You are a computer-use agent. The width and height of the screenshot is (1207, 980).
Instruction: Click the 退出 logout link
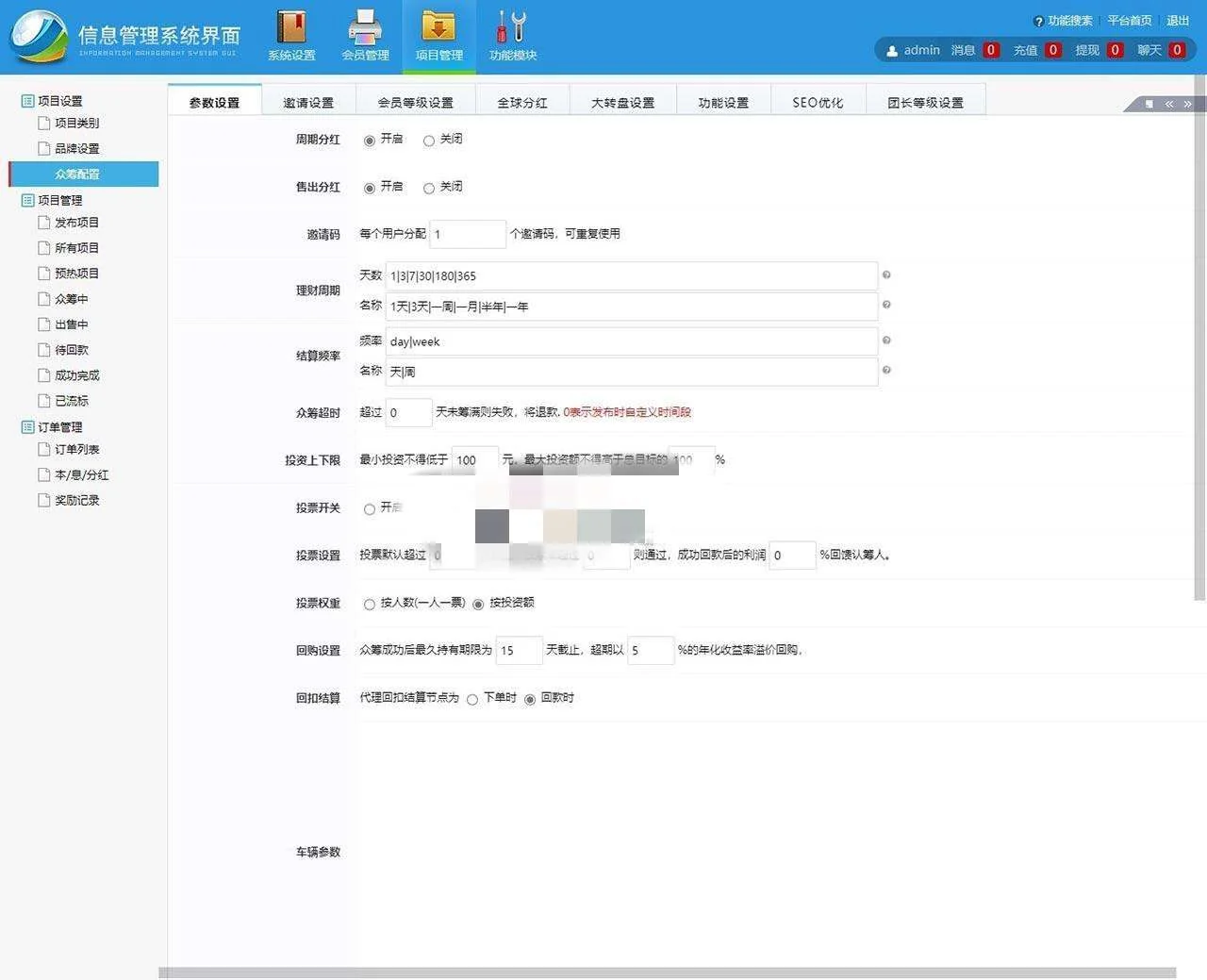pyautogui.click(x=1178, y=21)
